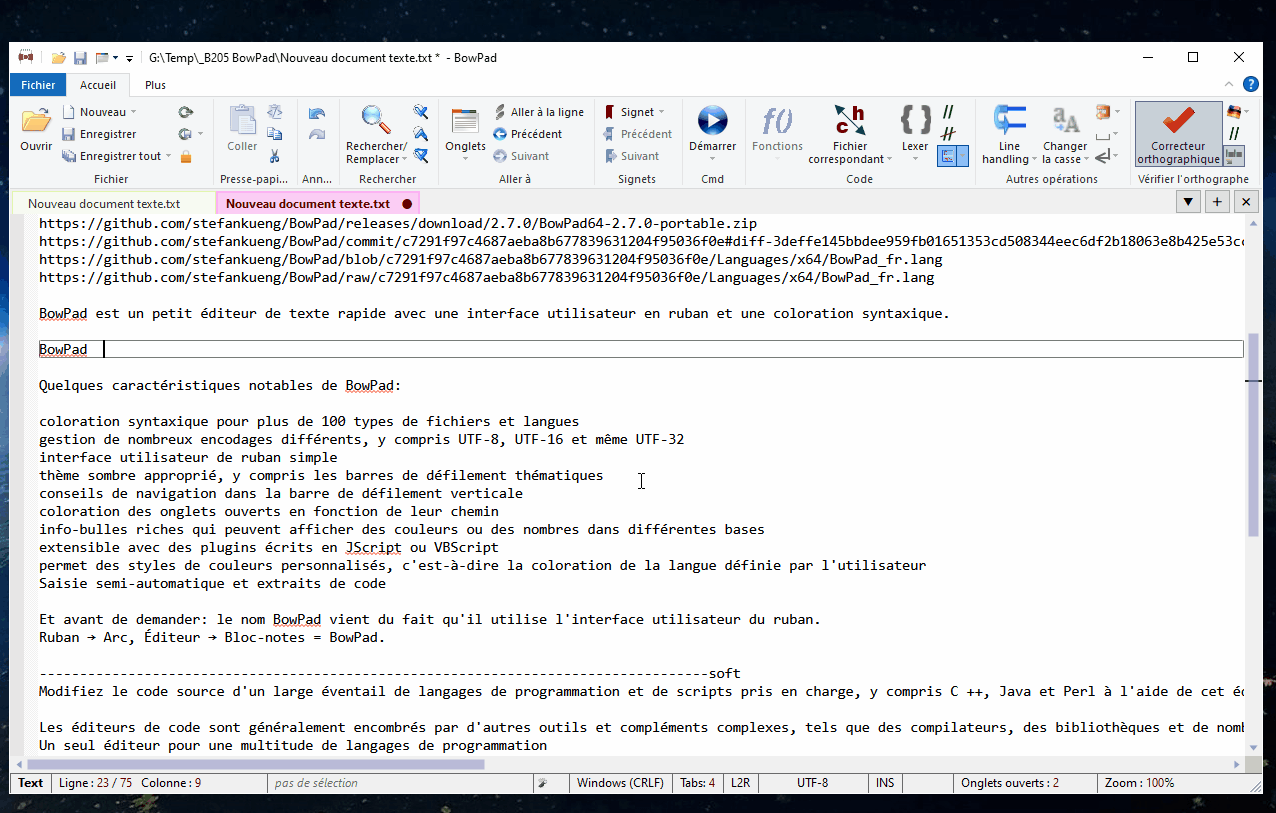
Task: Expand the Enregistrer tout dropdown arrow
Action: click(168, 156)
